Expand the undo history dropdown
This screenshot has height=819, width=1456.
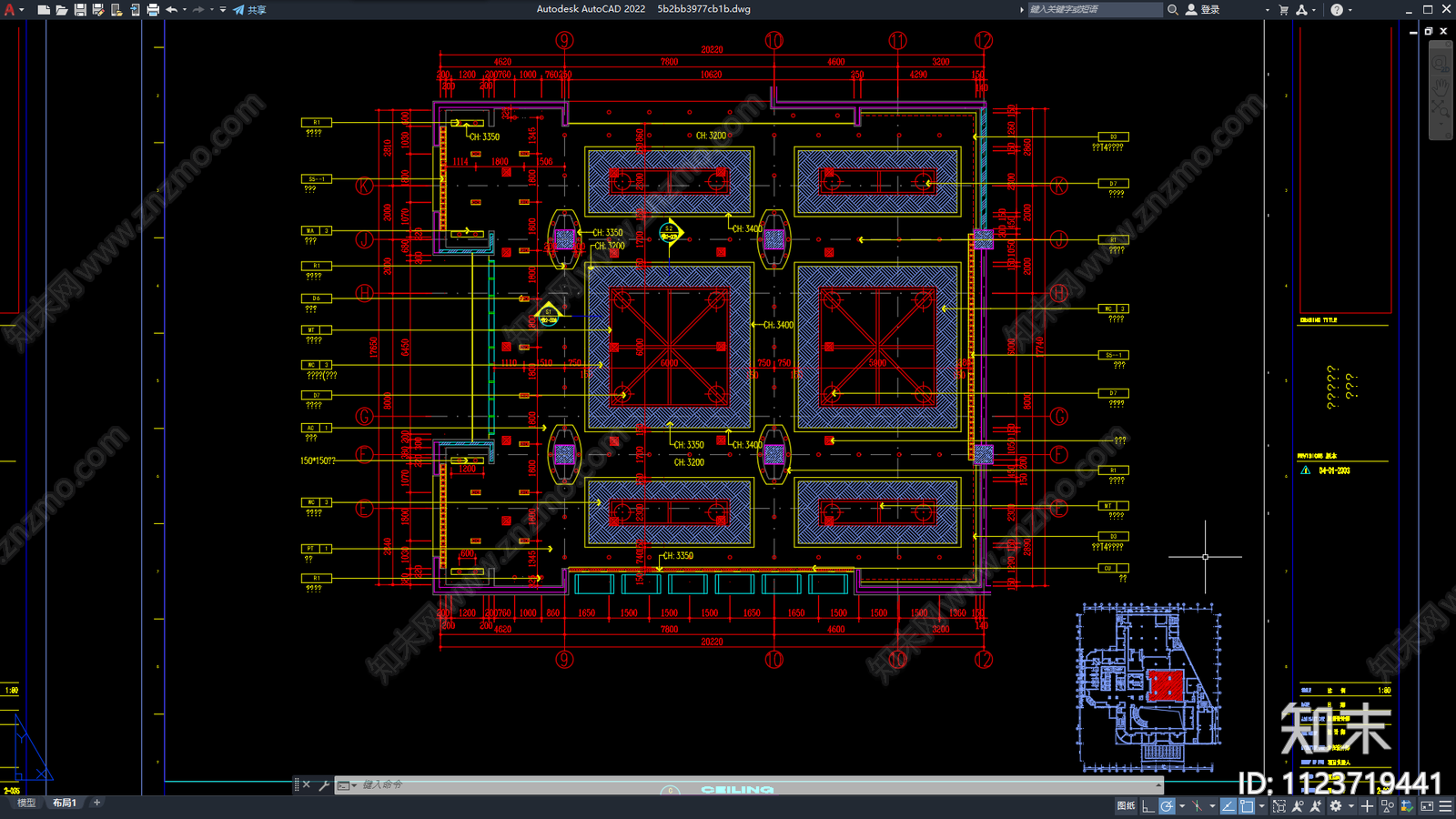[x=185, y=9]
